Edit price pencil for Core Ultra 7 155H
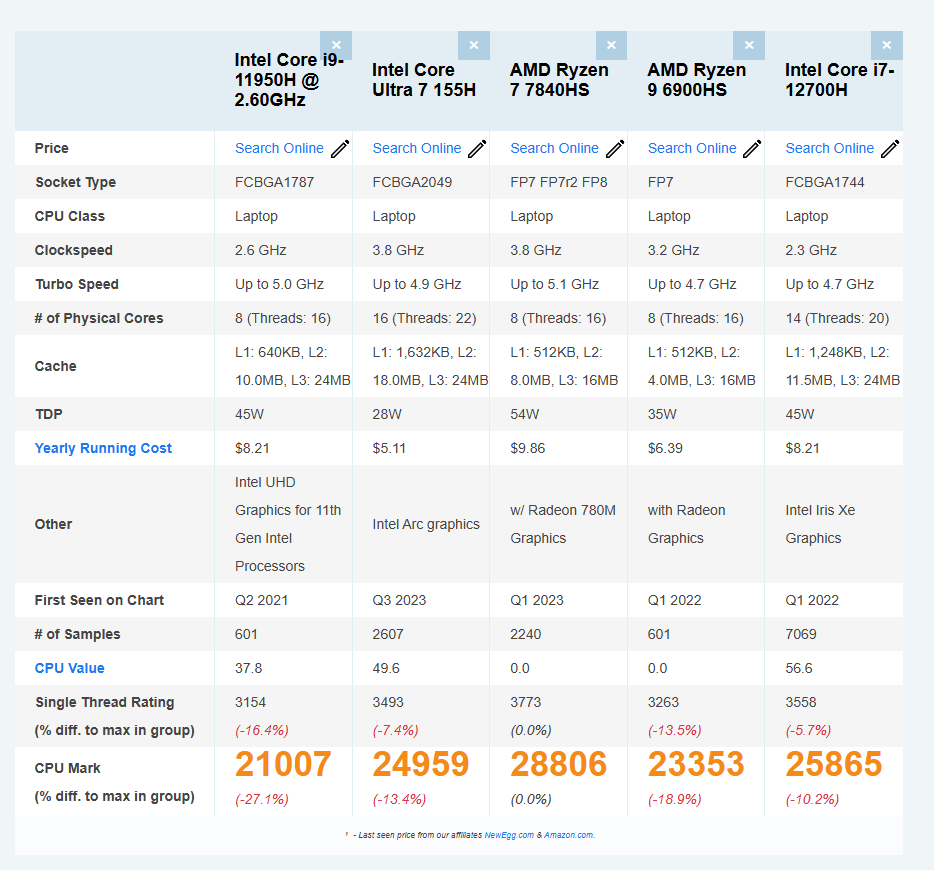 coord(477,149)
